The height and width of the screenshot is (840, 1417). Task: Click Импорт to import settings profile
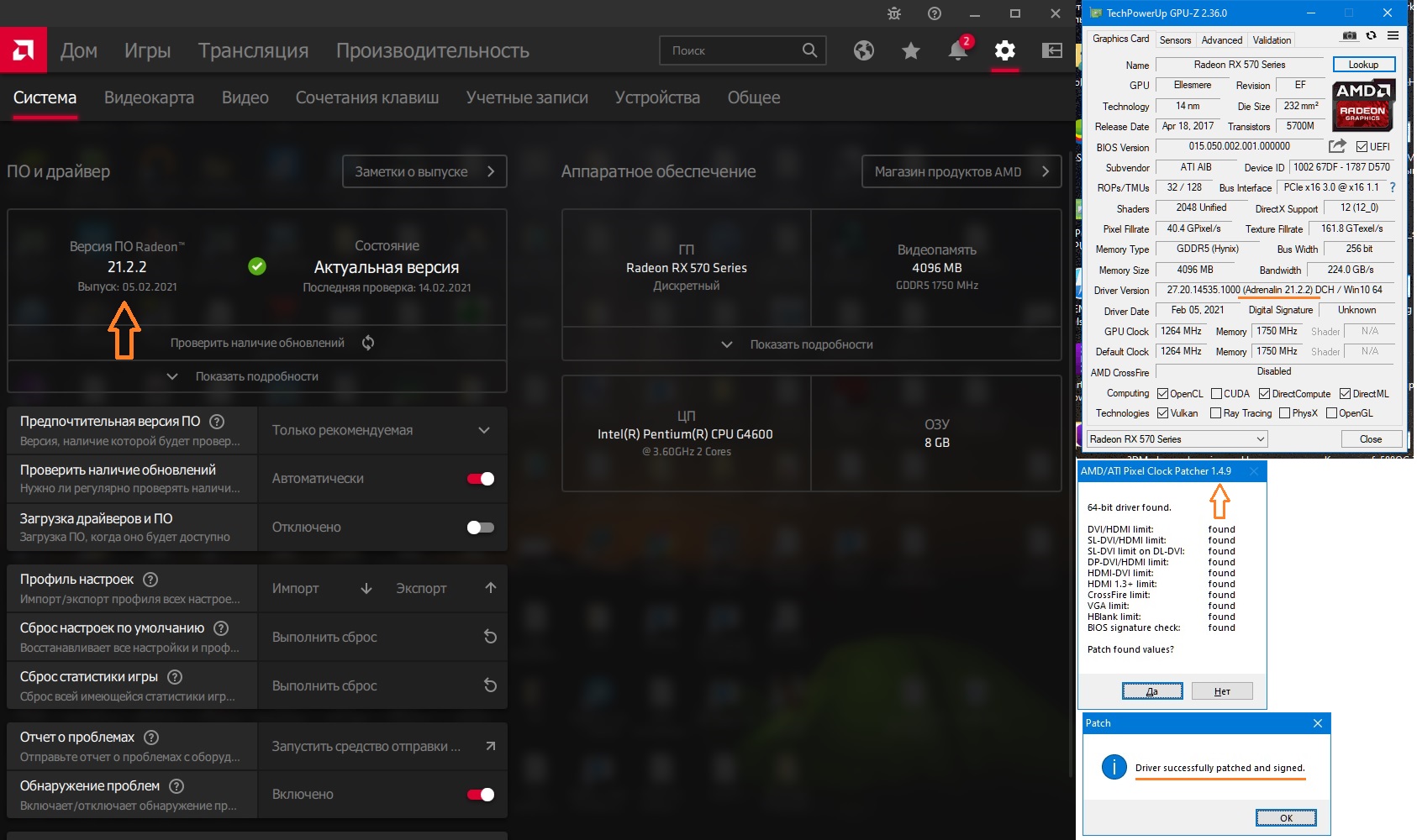(322, 588)
